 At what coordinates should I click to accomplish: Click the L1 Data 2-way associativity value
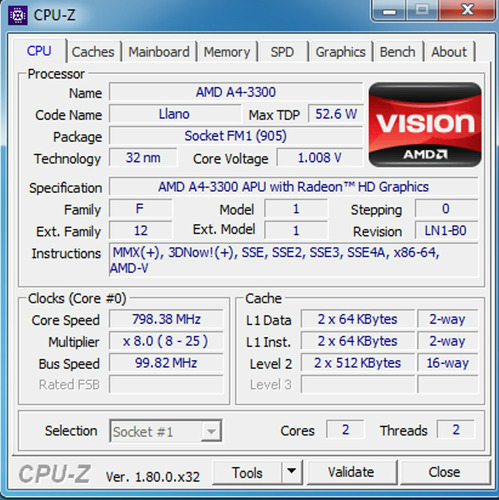click(447, 319)
